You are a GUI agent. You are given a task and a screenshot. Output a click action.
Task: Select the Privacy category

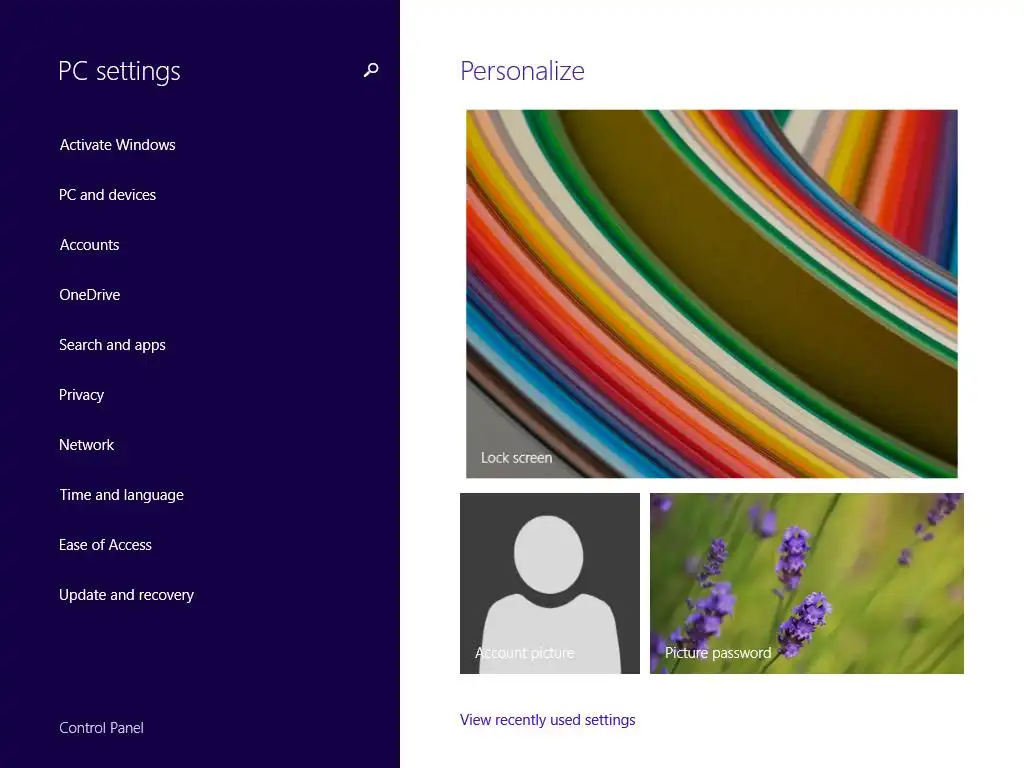click(82, 395)
